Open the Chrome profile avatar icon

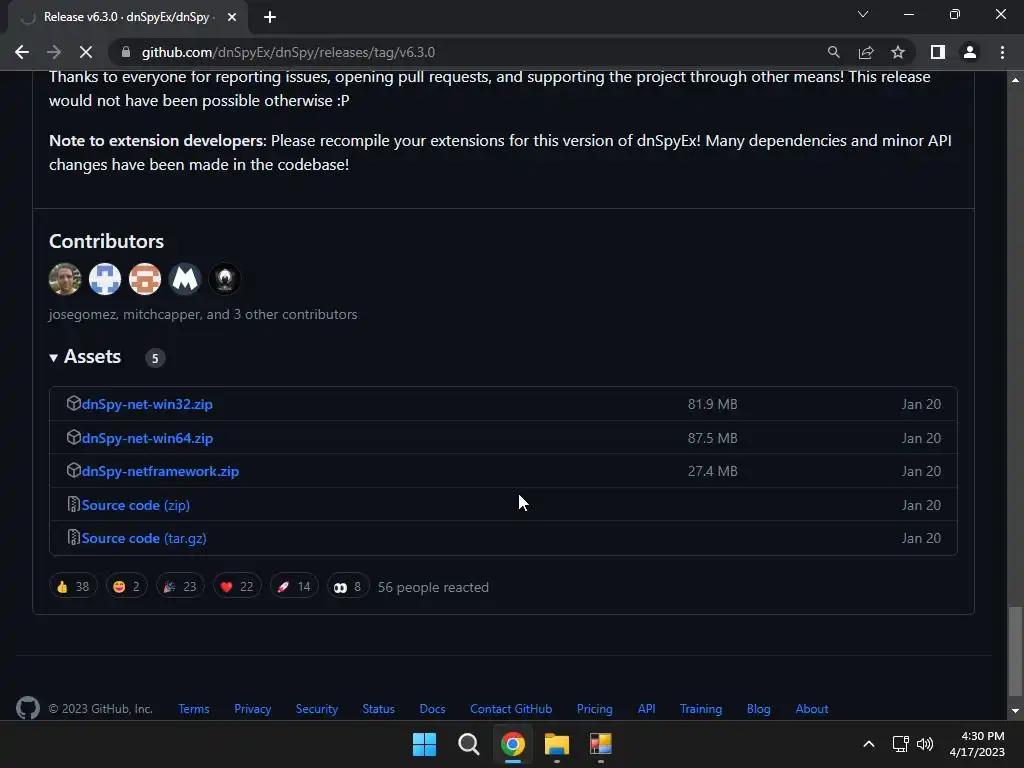[970, 52]
